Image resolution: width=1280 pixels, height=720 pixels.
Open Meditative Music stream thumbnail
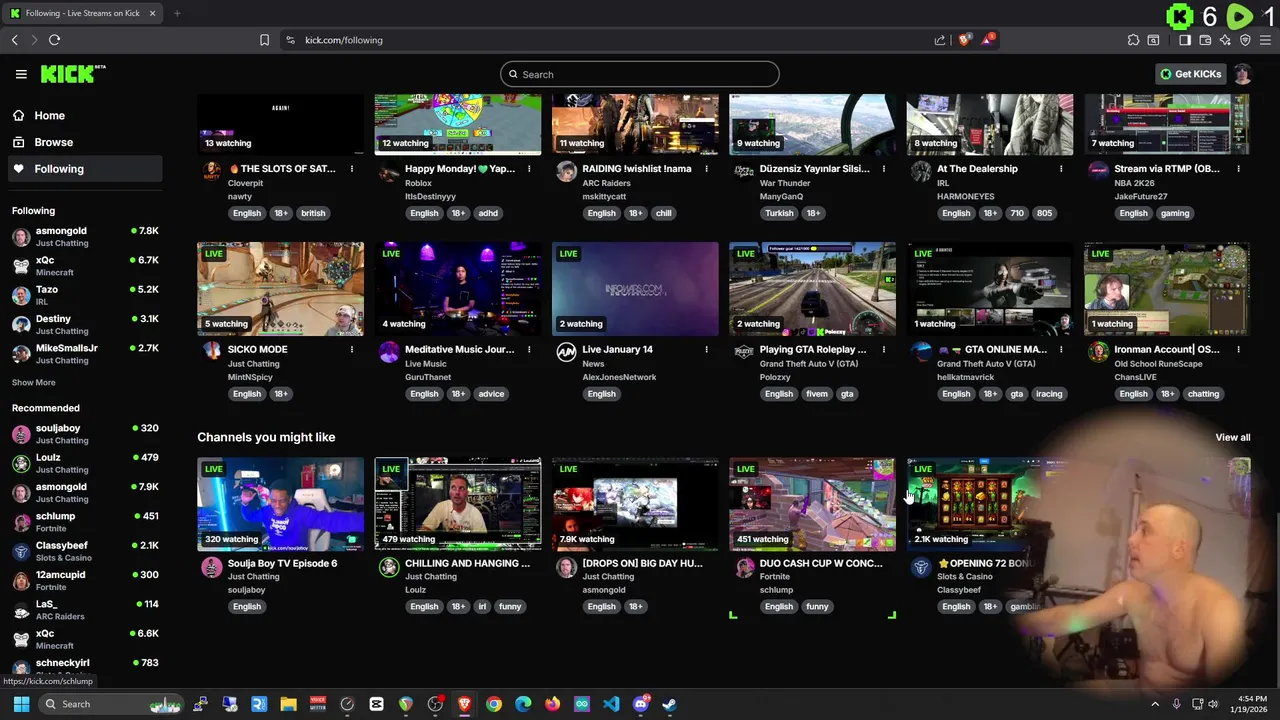[458, 289]
